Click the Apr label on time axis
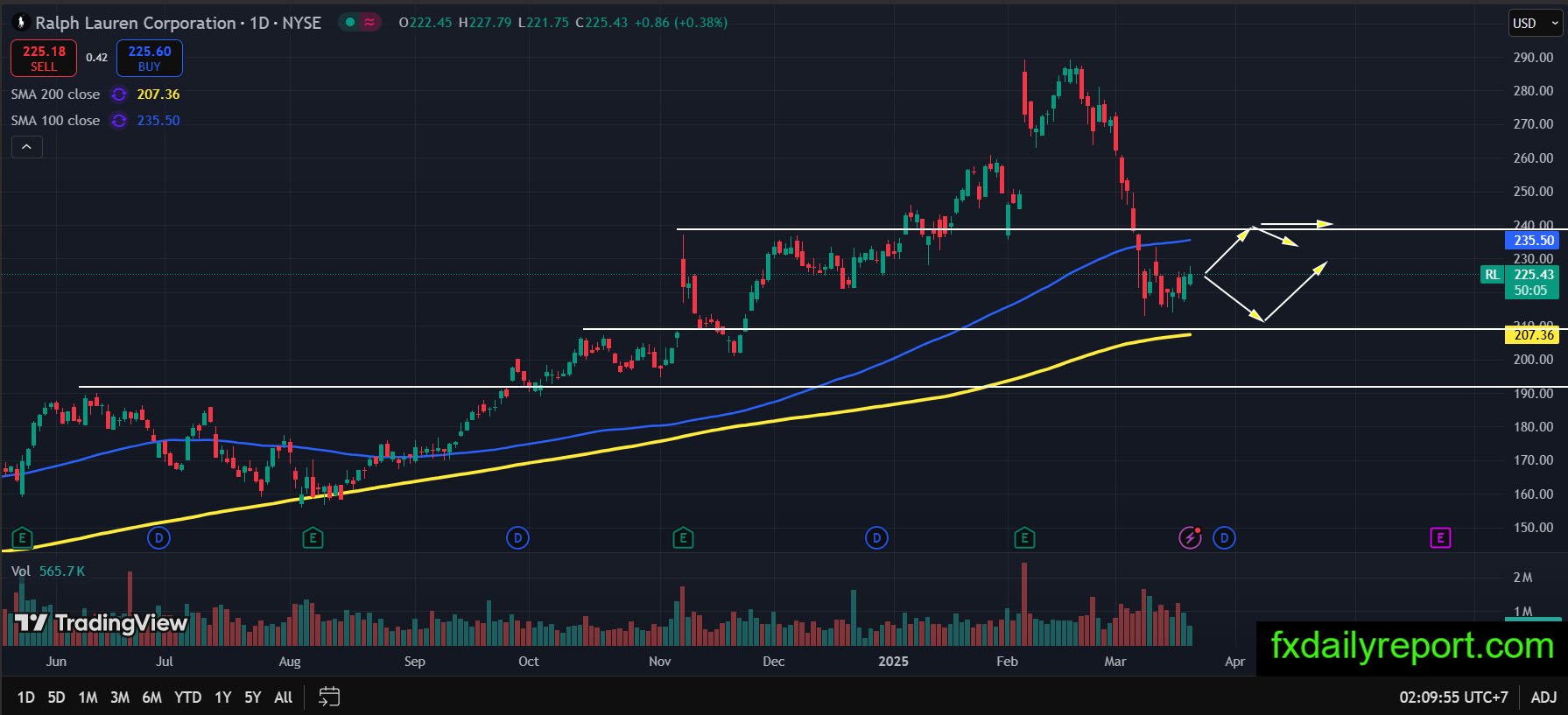The image size is (1568, 715). pyautogui.click(x=1234, y=662)
